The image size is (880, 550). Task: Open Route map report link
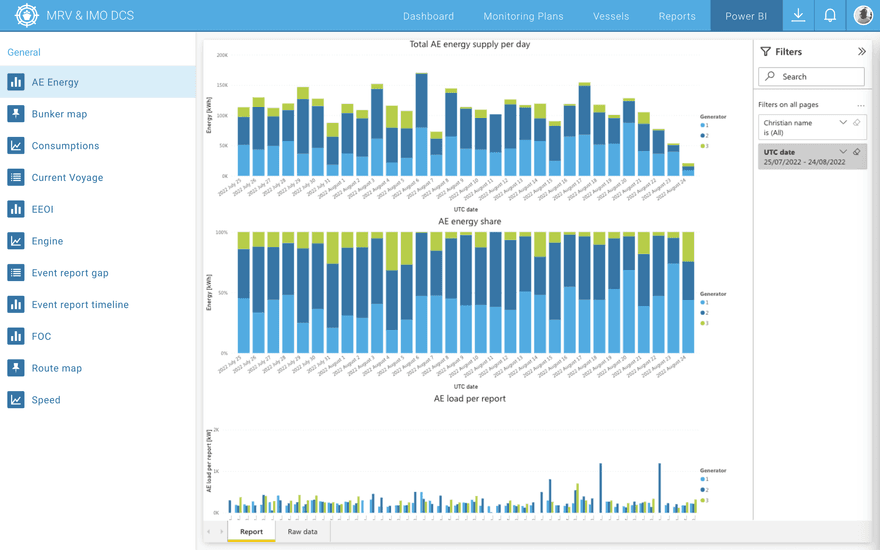click(57, 368)
